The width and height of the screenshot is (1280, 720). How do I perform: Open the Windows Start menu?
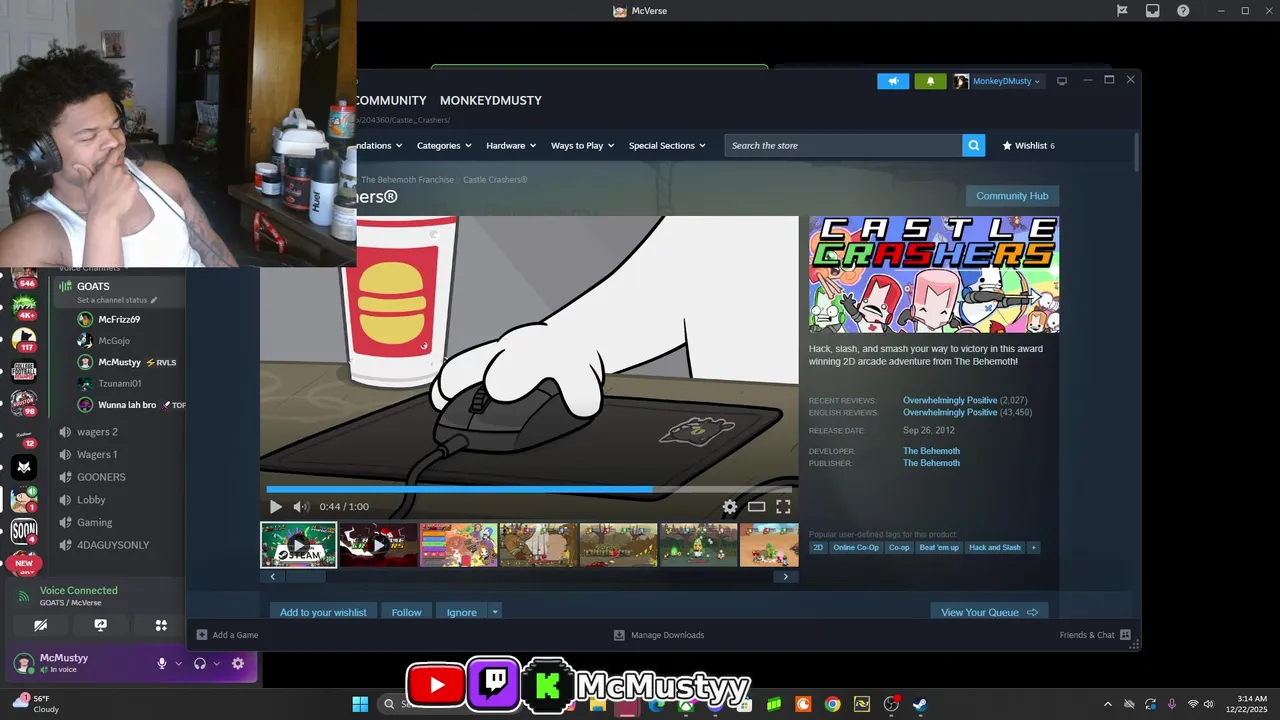coord(360,704)
